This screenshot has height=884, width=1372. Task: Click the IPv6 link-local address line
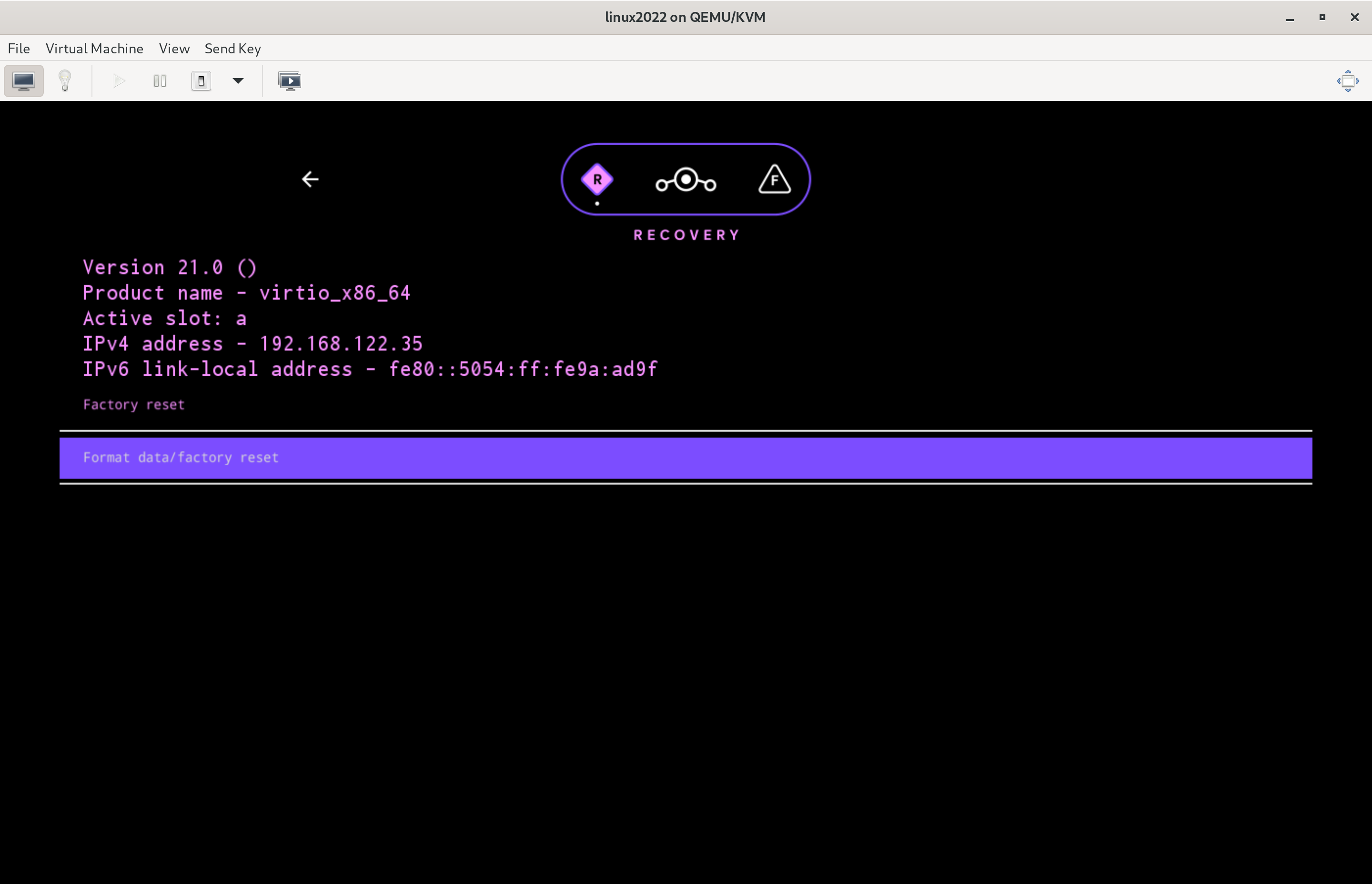coord(370,369)
